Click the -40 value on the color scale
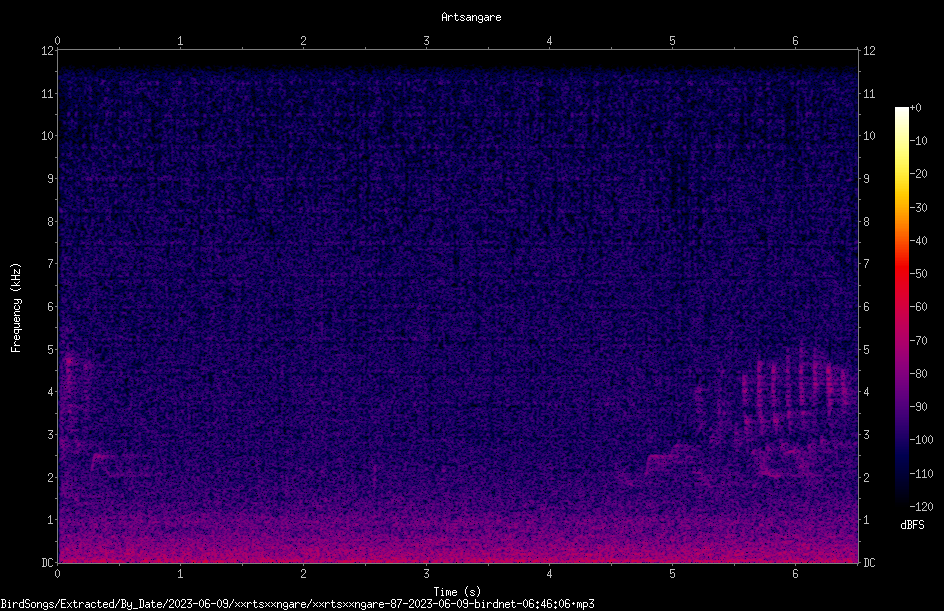 coord(919,241)
